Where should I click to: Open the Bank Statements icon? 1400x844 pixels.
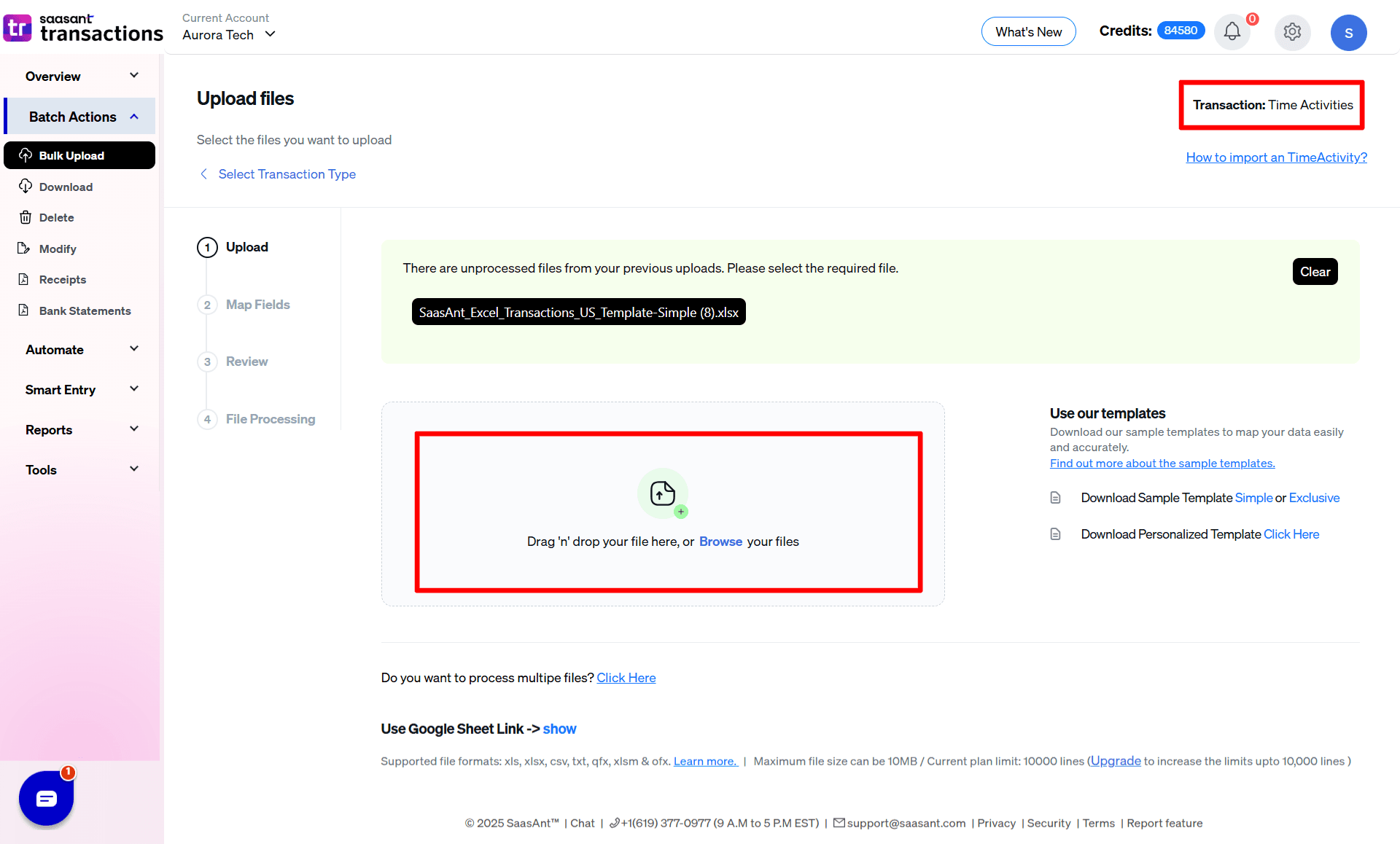click(x=26, y=310)
